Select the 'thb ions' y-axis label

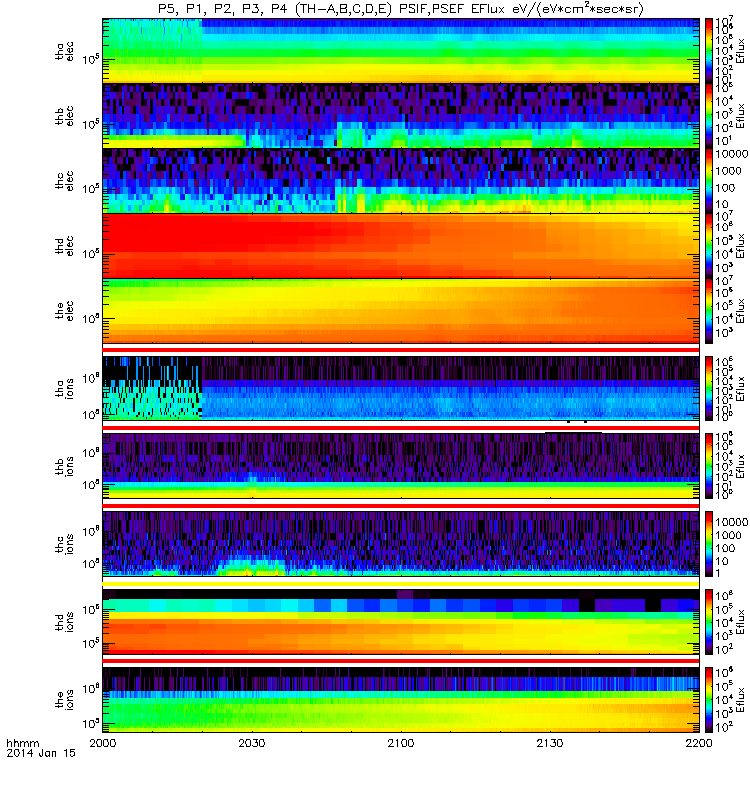coord(65,466)
